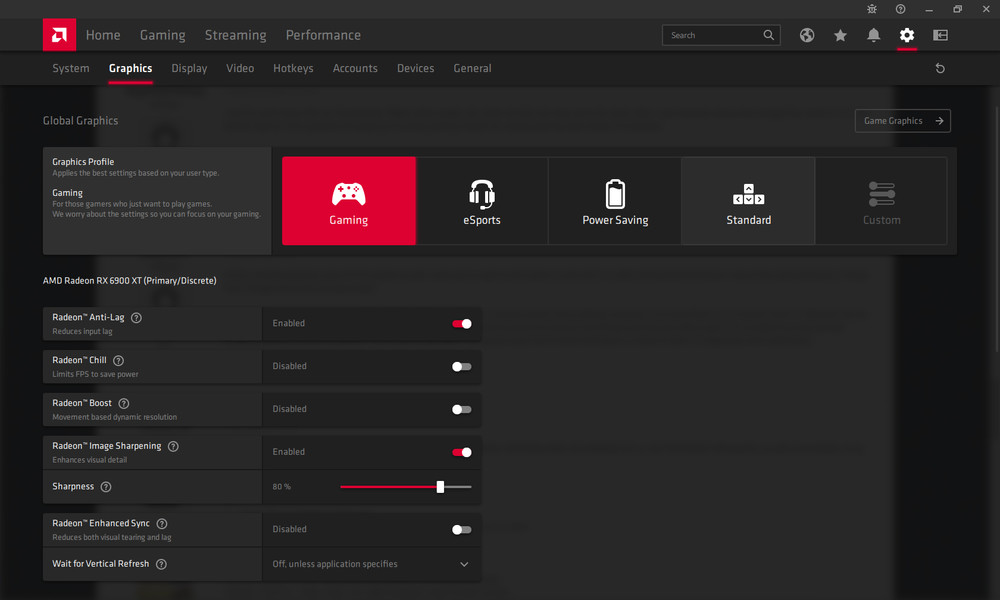The height and width of the screenshot is (600, 1000).
Task: Disable Radeon Anti-Lag toggle
Action: pos(461,324)
